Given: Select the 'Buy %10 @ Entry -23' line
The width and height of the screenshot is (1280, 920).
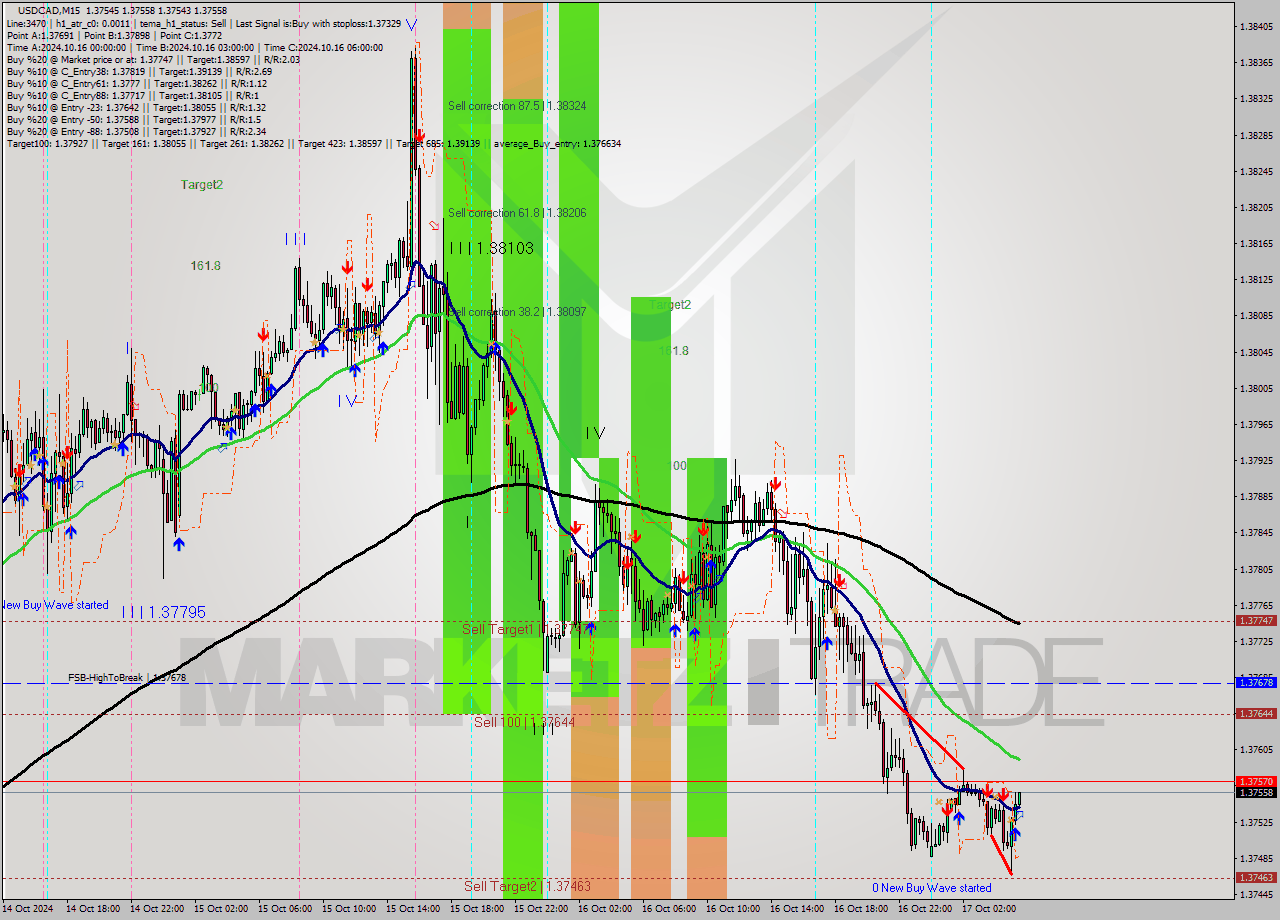Looking at the screenshot, I should (x=136, y=107).
